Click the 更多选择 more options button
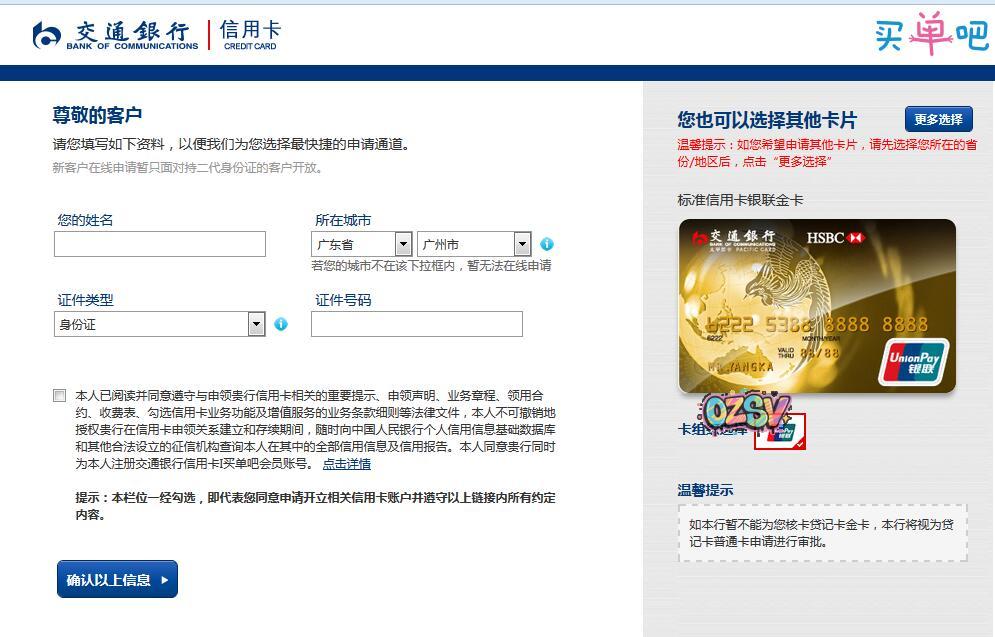Screen dimensions: 995x637 941,118
